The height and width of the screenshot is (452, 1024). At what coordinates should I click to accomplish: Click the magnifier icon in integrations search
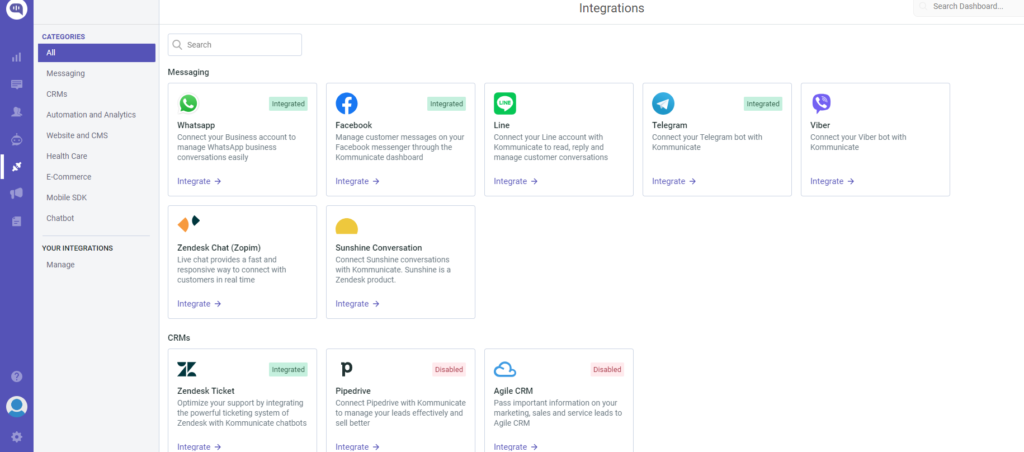pos(177,45)
